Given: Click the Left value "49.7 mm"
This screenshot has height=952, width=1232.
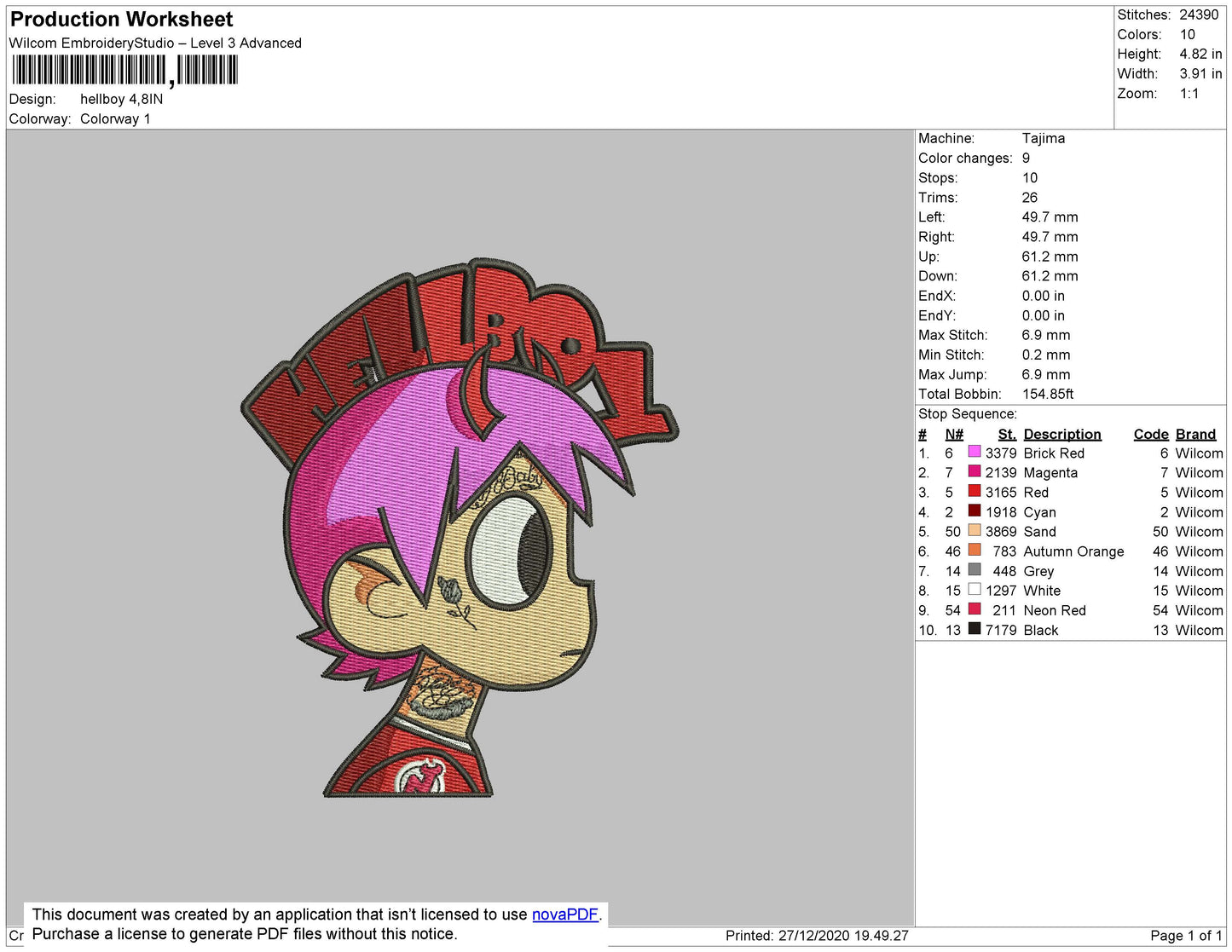Looking at the screenshot, I should 1050,216.
